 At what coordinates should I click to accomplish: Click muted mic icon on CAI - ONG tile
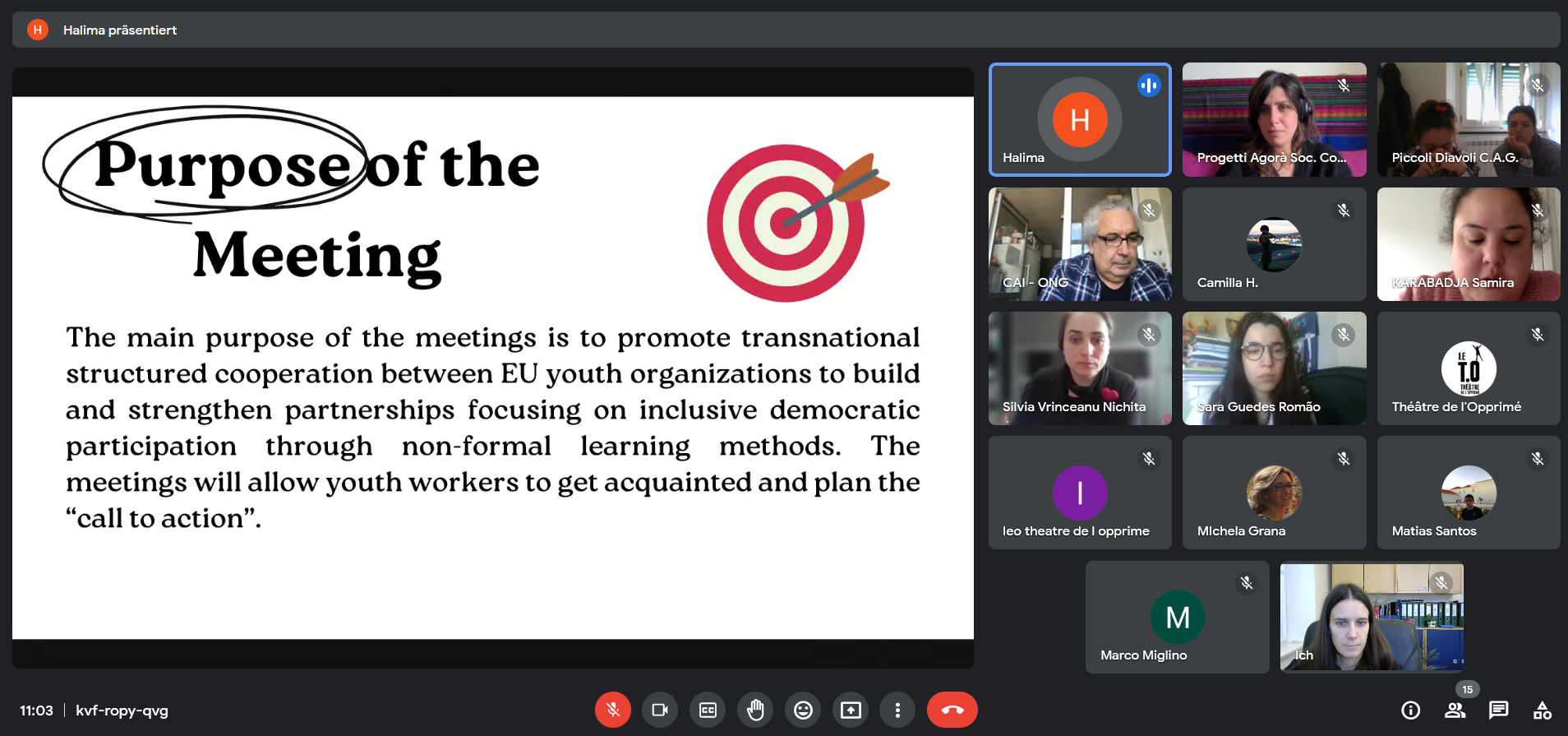click(1149, 211)
